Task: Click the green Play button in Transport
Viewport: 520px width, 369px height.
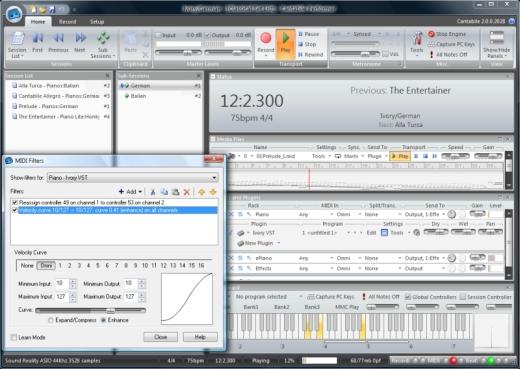Action: pos(285,43)
